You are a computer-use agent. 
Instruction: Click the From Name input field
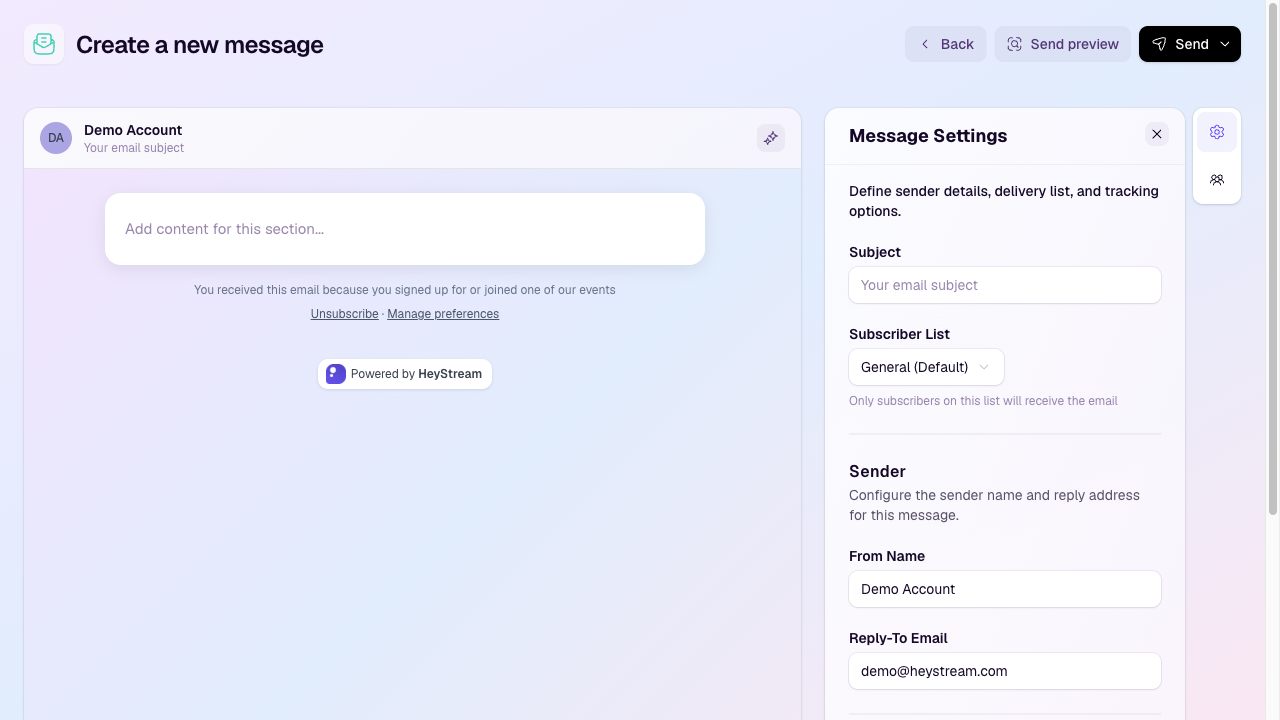tap(1005, 589)
